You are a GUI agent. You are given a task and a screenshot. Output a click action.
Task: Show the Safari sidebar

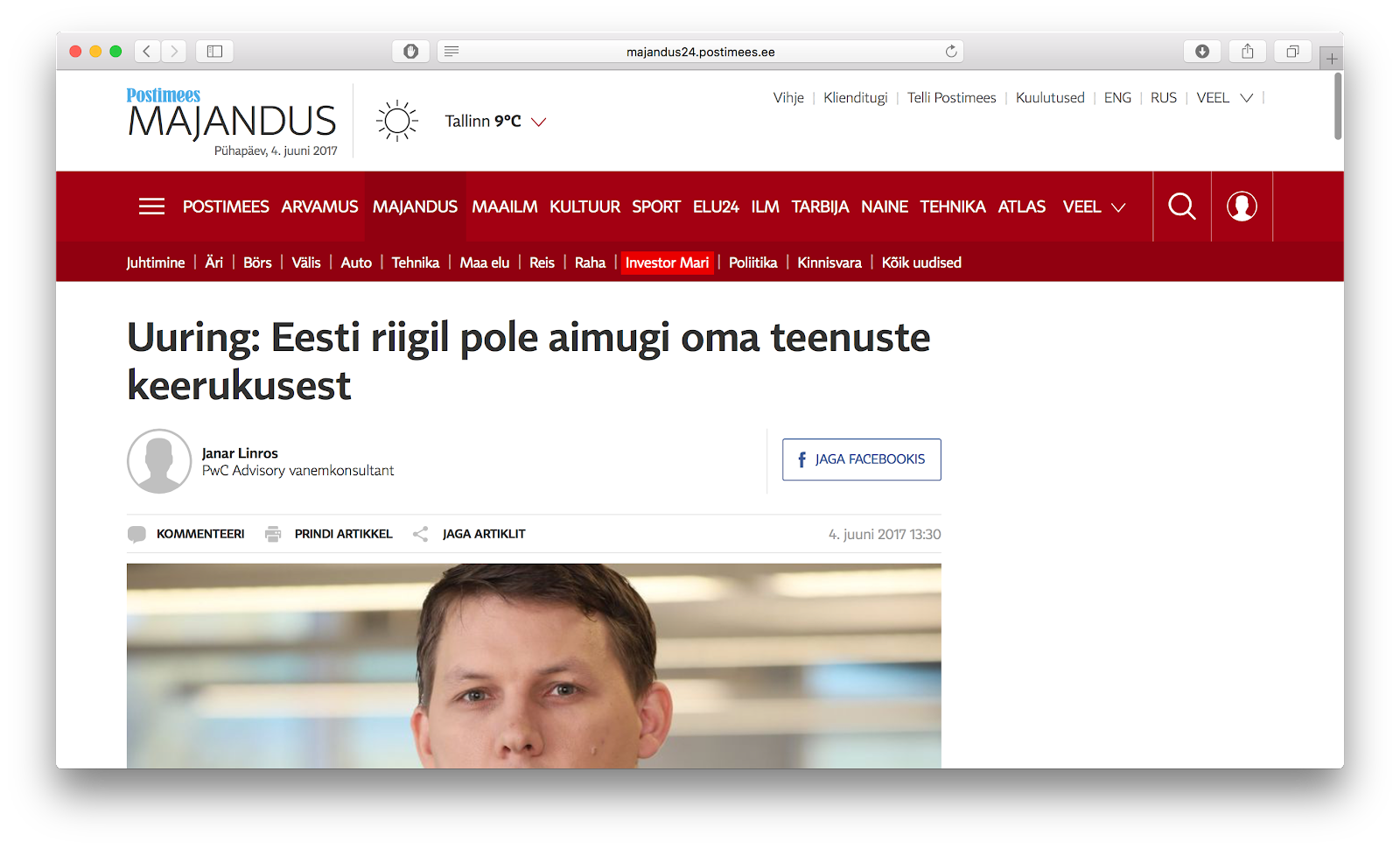(x=214, y=52)
